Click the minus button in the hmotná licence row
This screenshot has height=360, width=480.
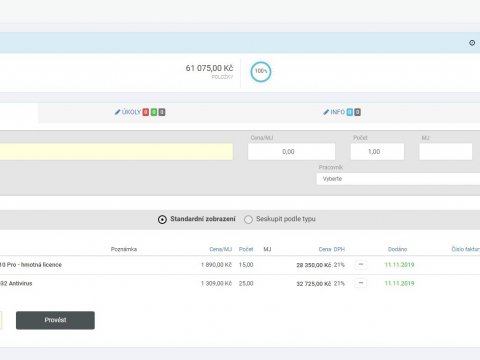click(x=360, y=265)
